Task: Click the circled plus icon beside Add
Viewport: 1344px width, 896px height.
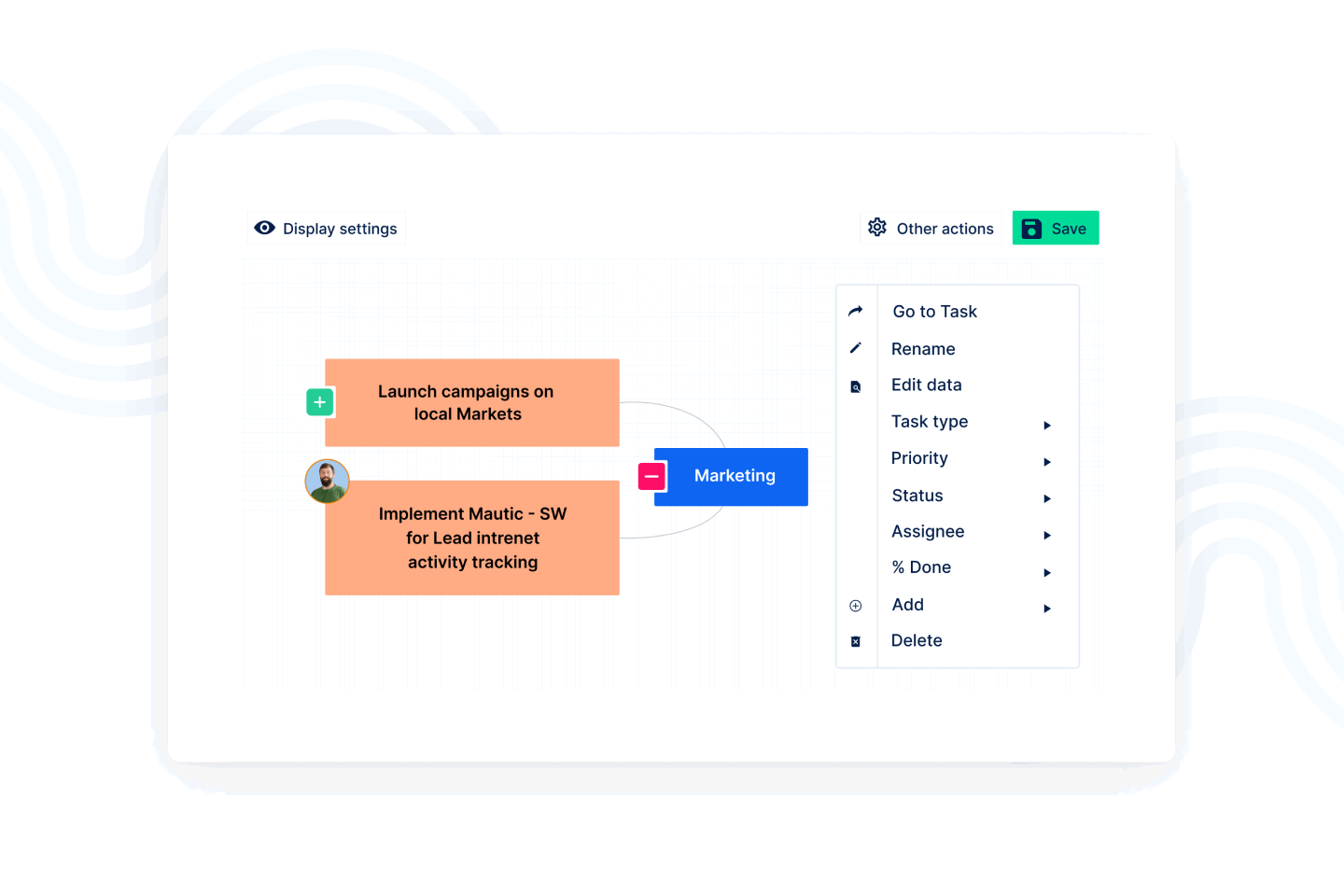Action: (856, 606)
